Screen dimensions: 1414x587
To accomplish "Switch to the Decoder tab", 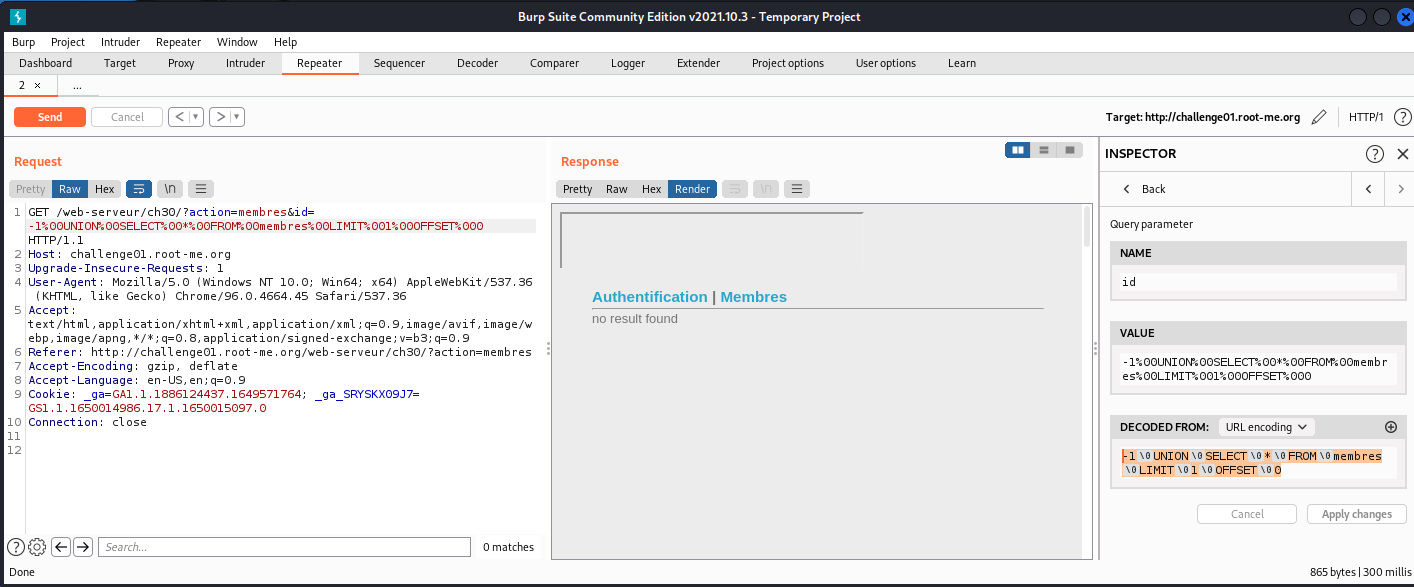I will 478,63.
